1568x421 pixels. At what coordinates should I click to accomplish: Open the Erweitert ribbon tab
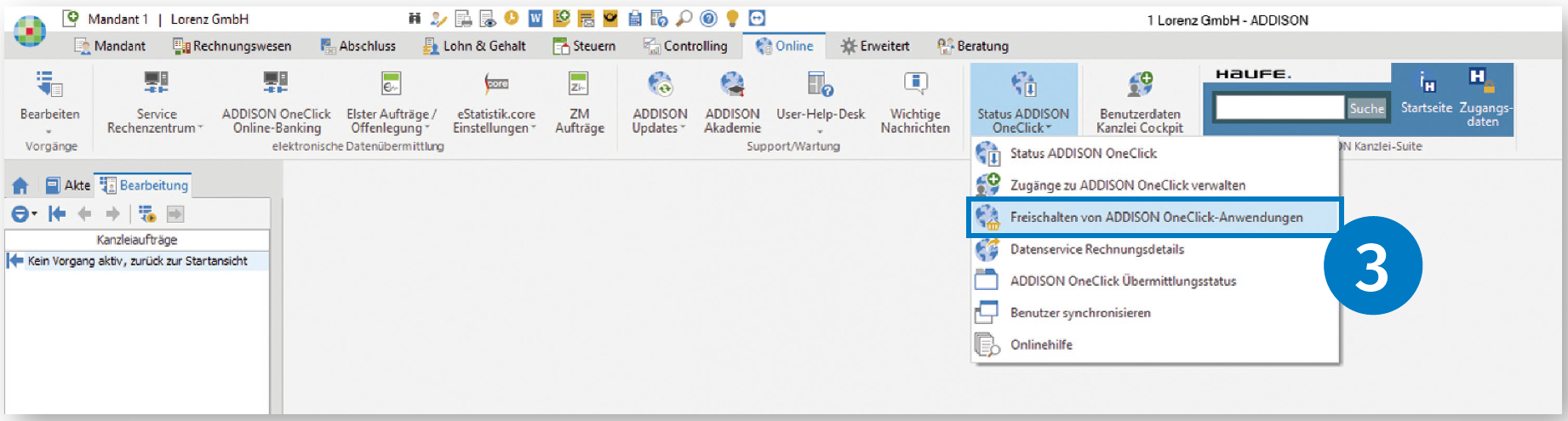coord(874,46)
